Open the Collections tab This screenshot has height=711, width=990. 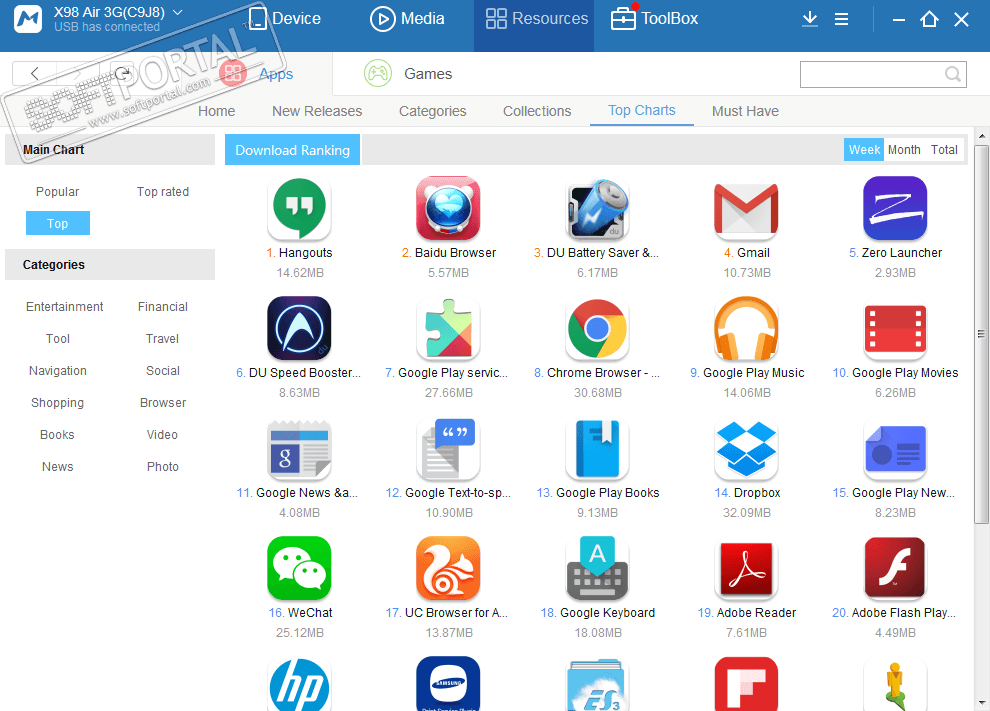click(x=537, y=111)
